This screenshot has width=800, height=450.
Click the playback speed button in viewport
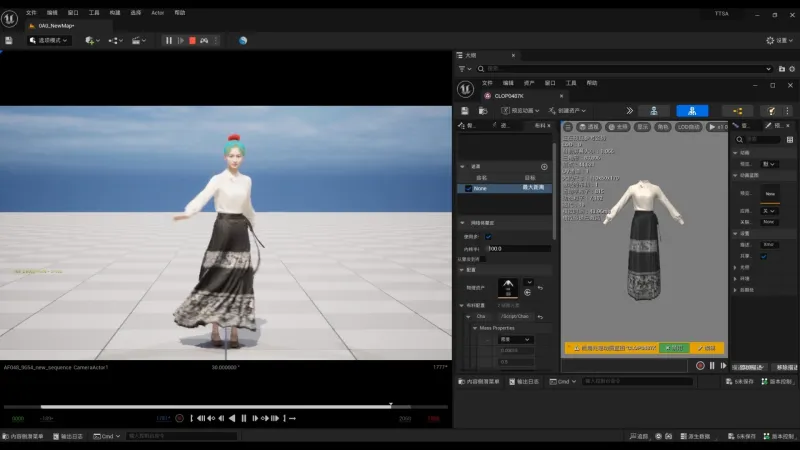(717, 127)
